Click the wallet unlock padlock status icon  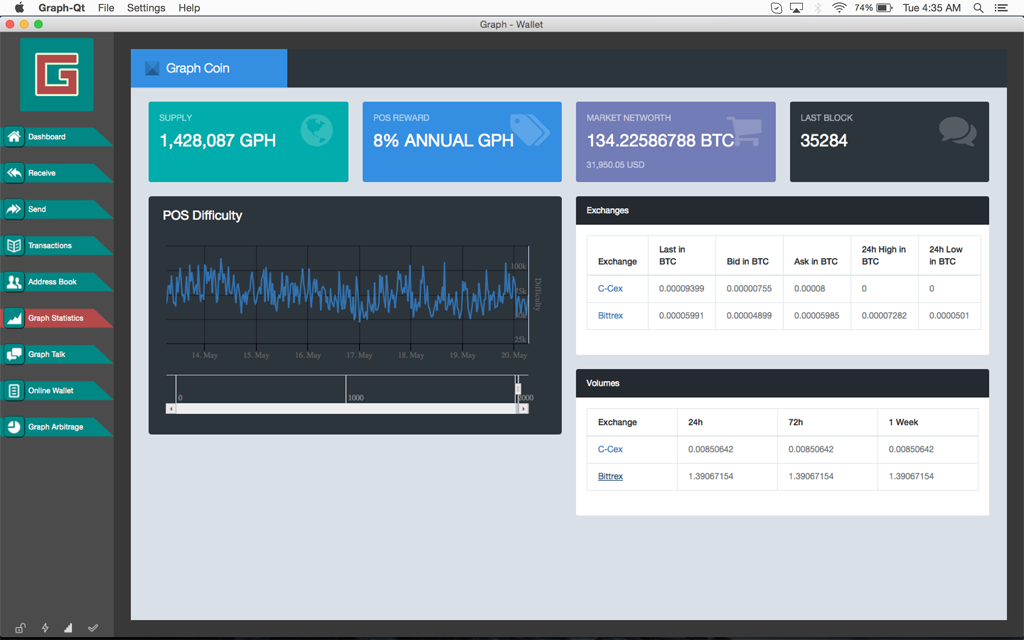click(x=20, y=628)
